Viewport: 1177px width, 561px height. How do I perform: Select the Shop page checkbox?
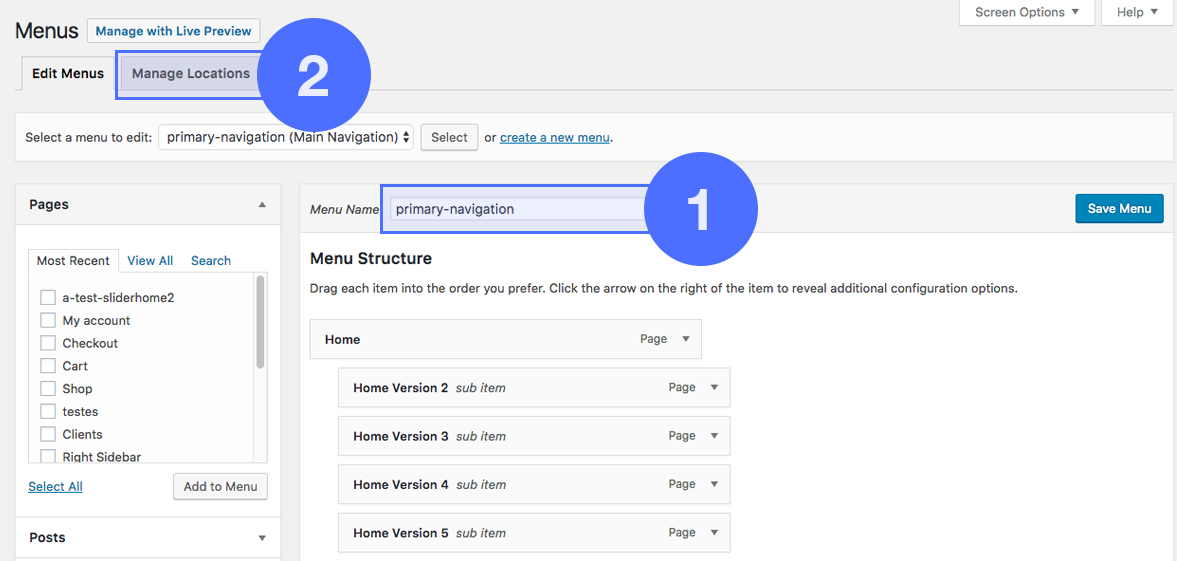pos(47,389)
